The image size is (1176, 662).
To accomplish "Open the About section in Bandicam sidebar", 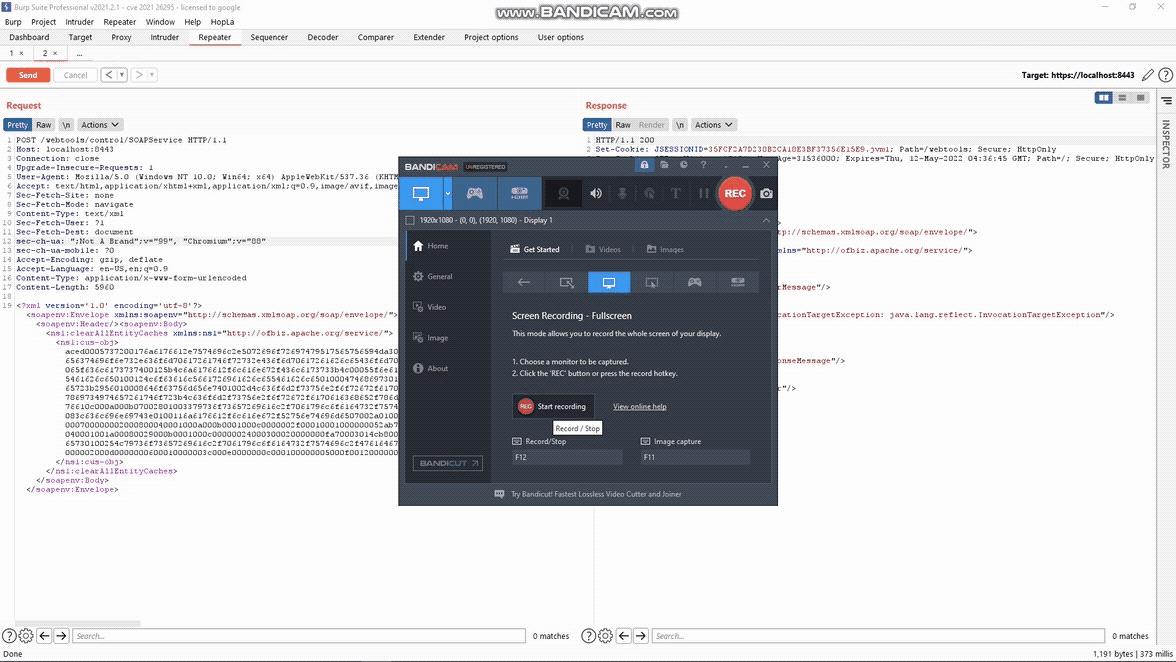I will tap(430, 369).
